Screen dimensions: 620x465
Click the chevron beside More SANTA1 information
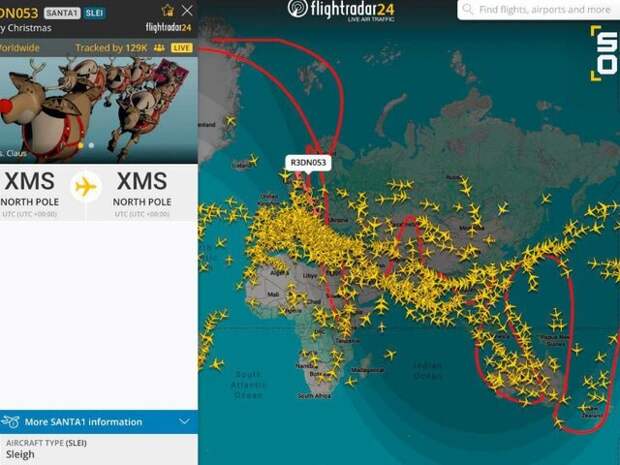click(184, 422)
